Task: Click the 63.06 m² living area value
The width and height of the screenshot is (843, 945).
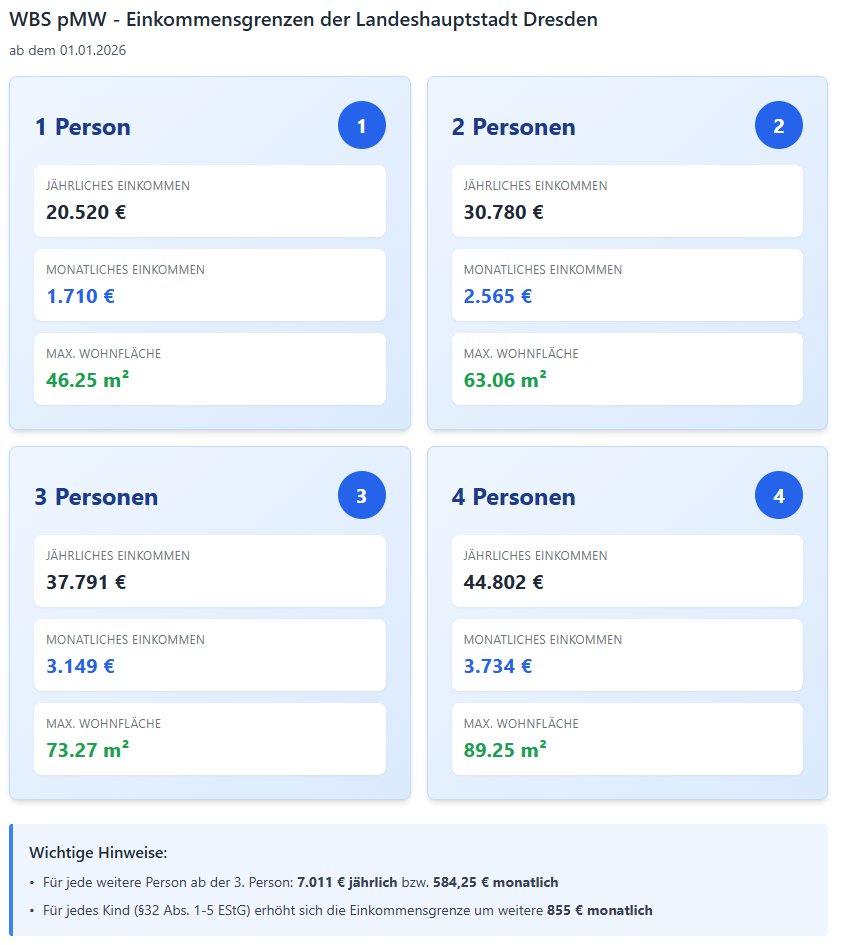Action: point(505,380)
